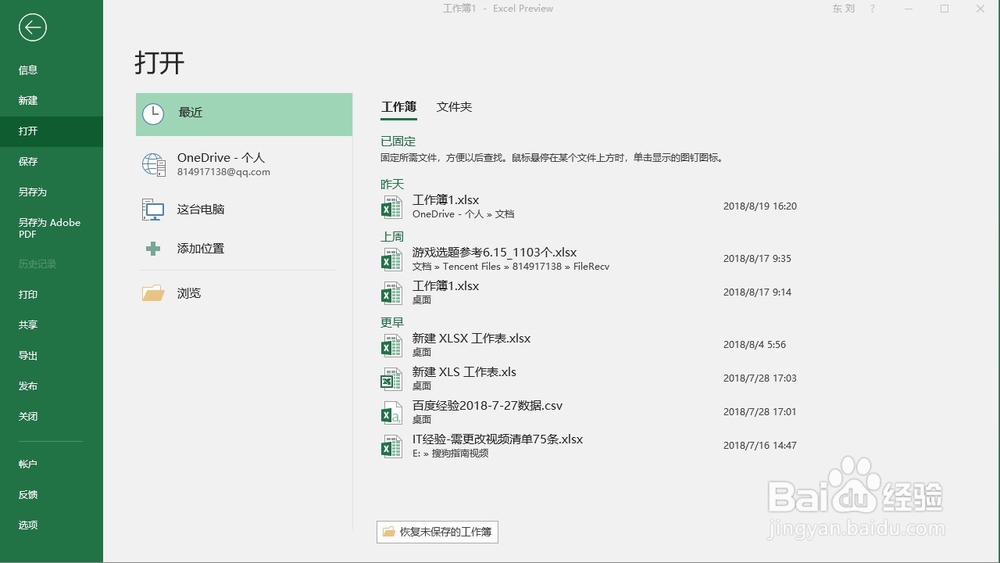Click CSV icon of 百度经验2018-7-27数据.csv

(x=392, y=413)
